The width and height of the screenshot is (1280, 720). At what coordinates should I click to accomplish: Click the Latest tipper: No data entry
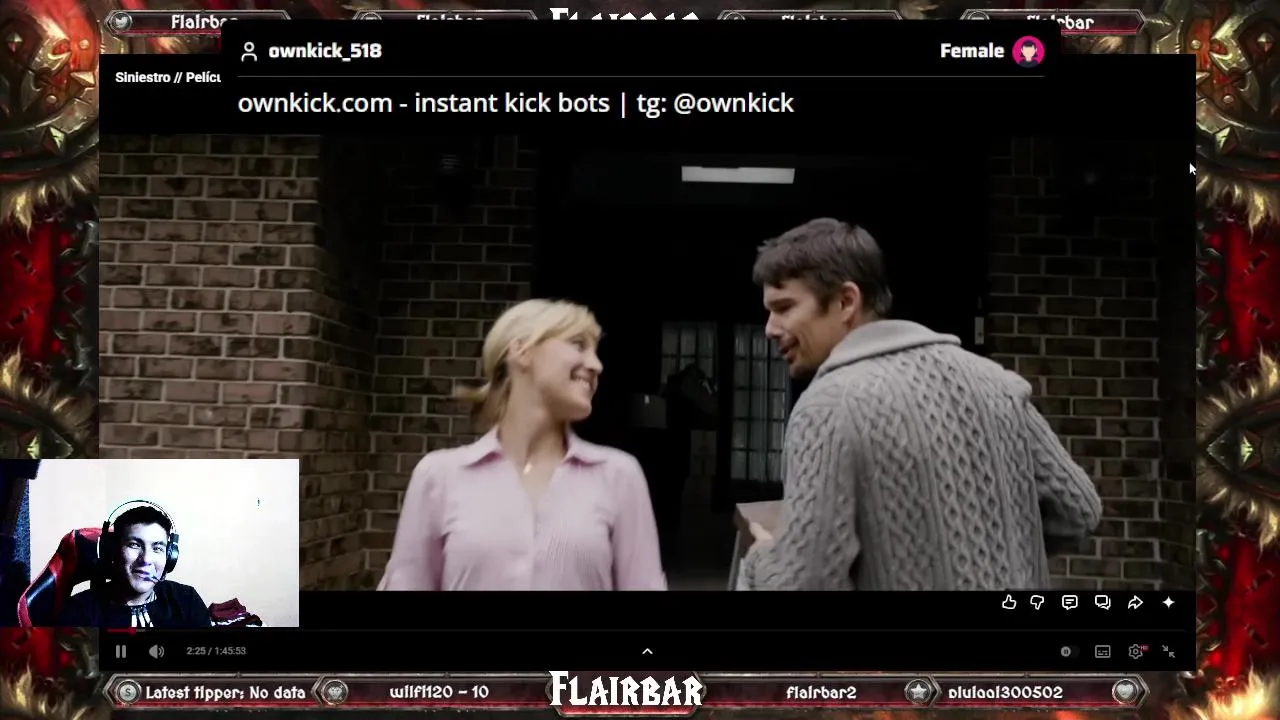pyautogui.click(x=225, y=692)
